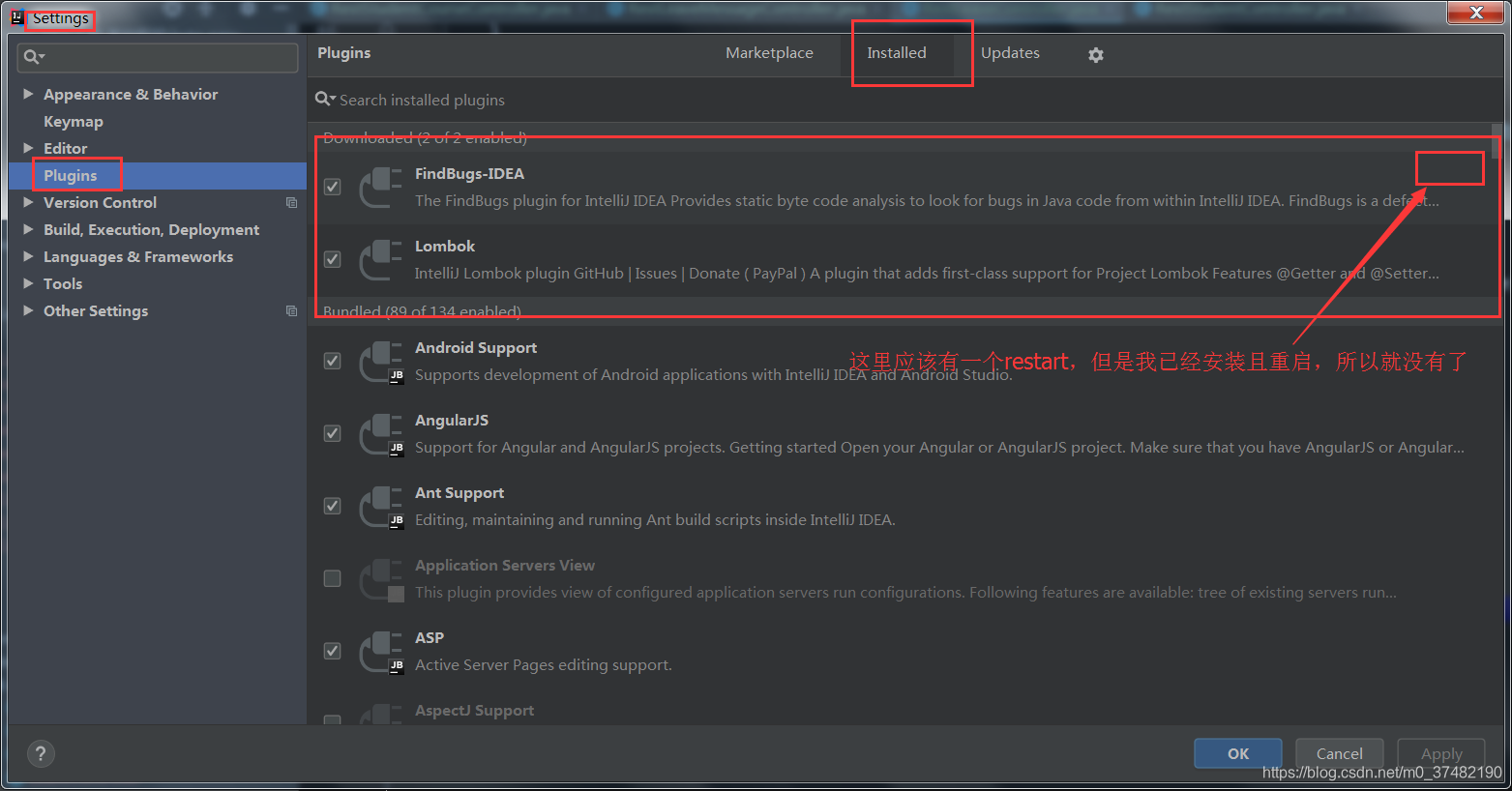The height and width of the screenshot is (791, 1512).
Task: Switch to the Installed tab
Action: click(x=897, y=53)
